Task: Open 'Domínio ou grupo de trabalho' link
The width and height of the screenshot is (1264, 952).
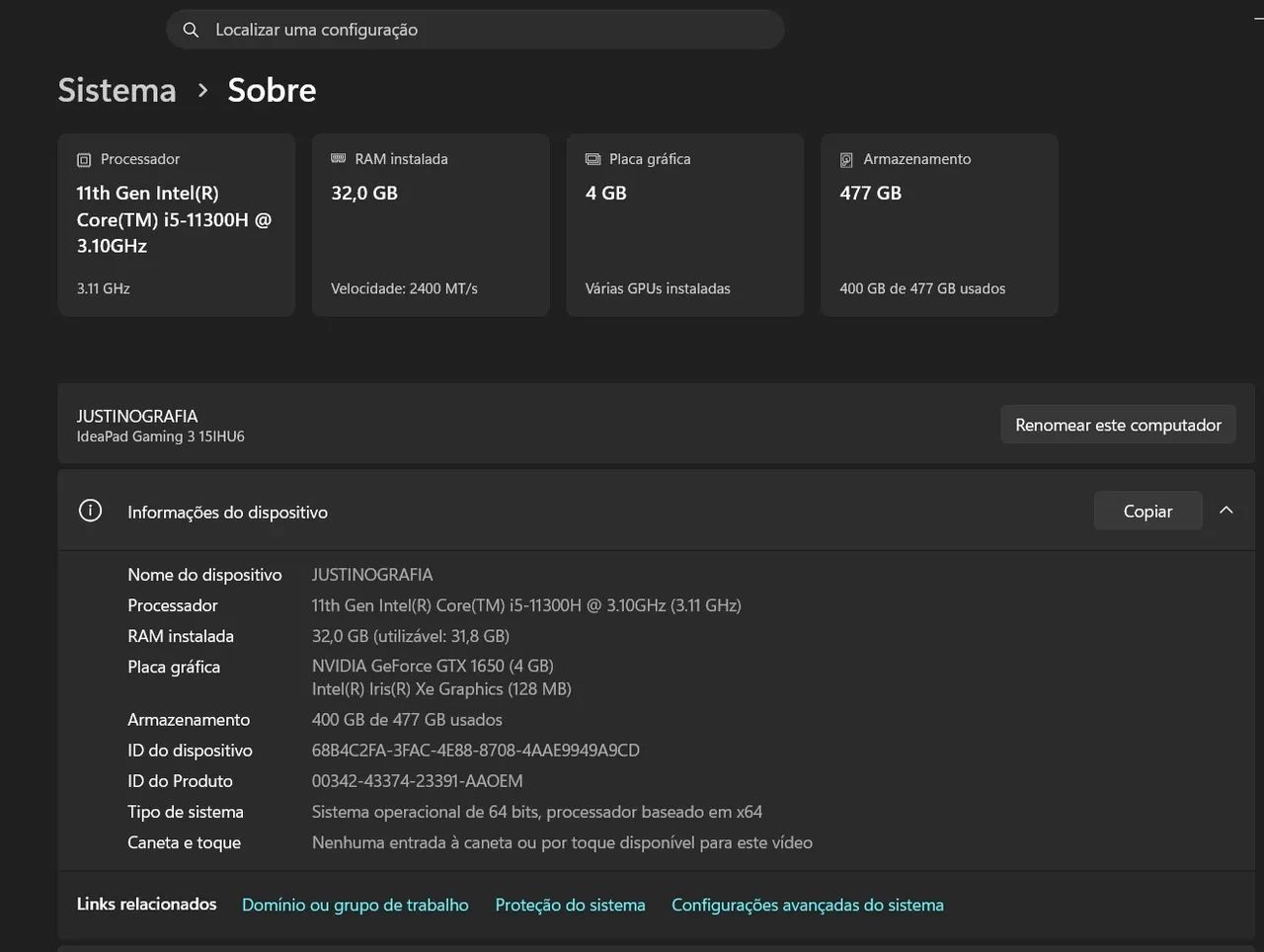Action: tap(355, 905)
